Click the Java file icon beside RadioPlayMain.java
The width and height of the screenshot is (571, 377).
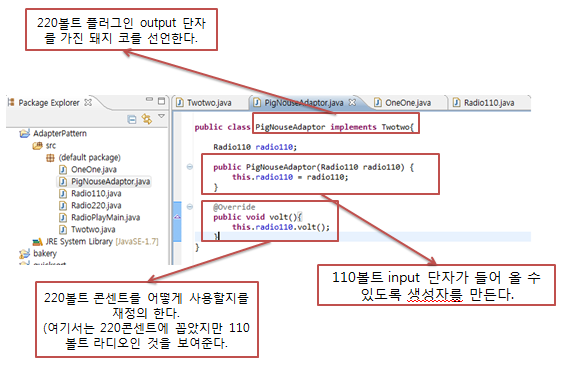tap(63, 217)
